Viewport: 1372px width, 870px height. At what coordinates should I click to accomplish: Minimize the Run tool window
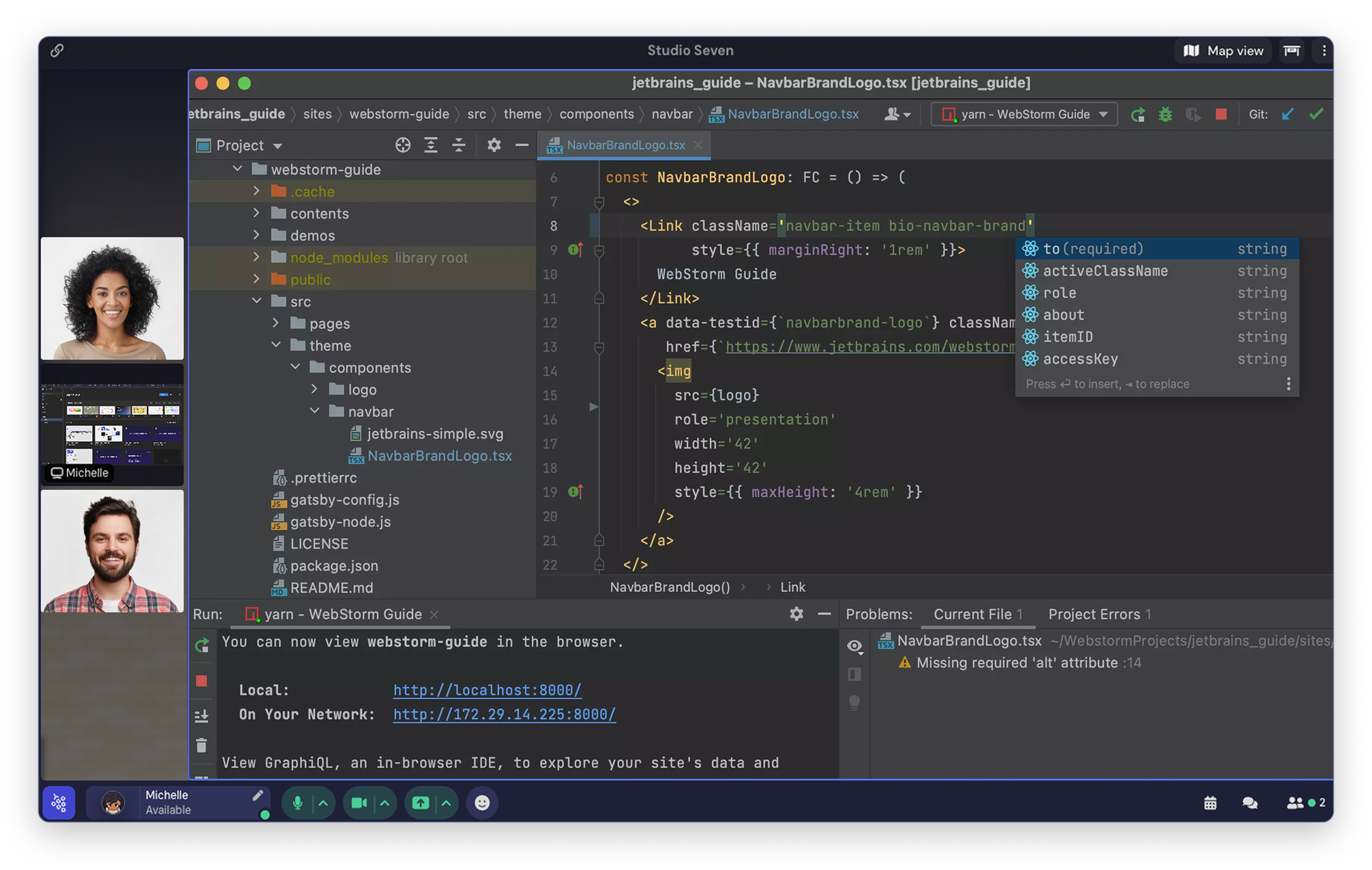[x=824, y=614]
